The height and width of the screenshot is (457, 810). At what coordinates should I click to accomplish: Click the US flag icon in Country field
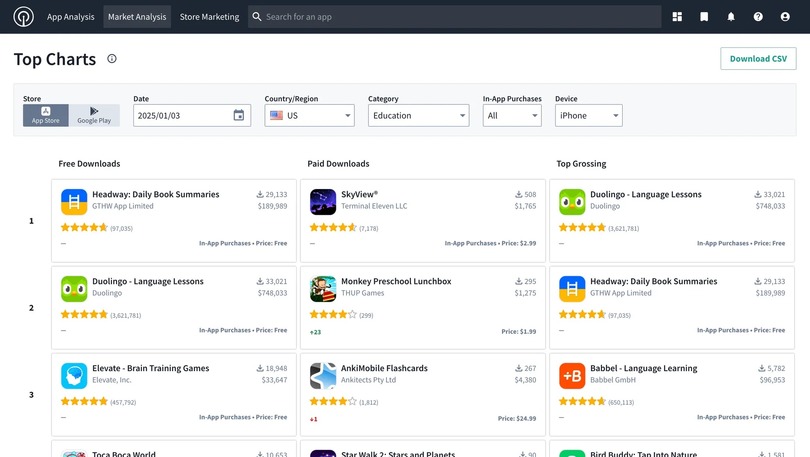point(276,115)
